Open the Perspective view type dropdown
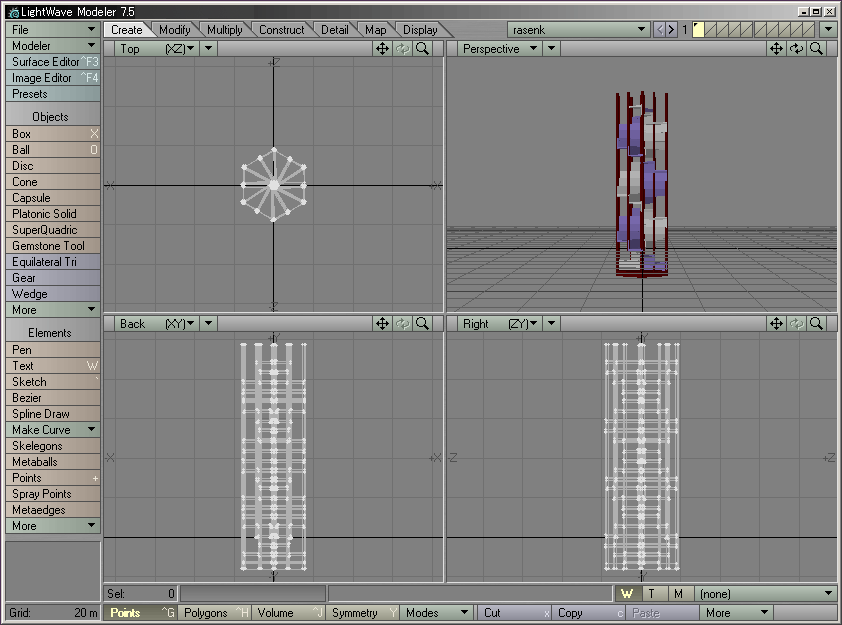 tap(499, 48)
